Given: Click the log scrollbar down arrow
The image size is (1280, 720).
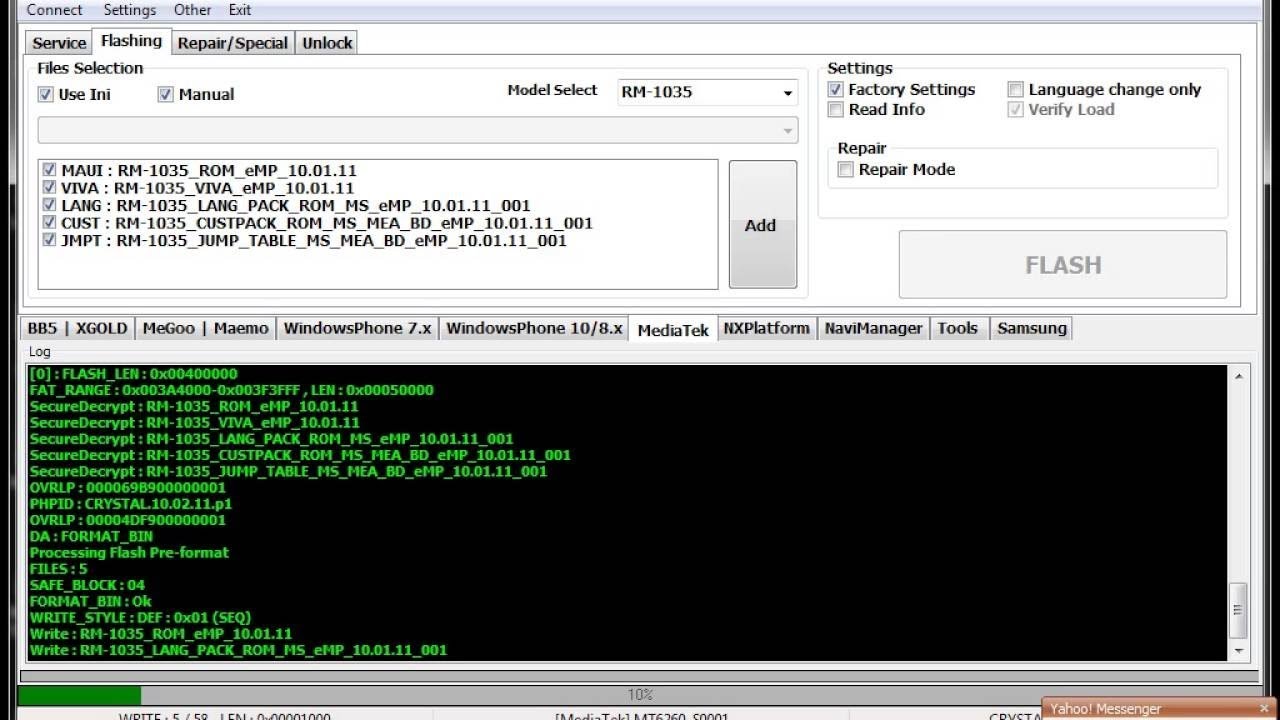Looking at the screenshot, I should 1238,650.
